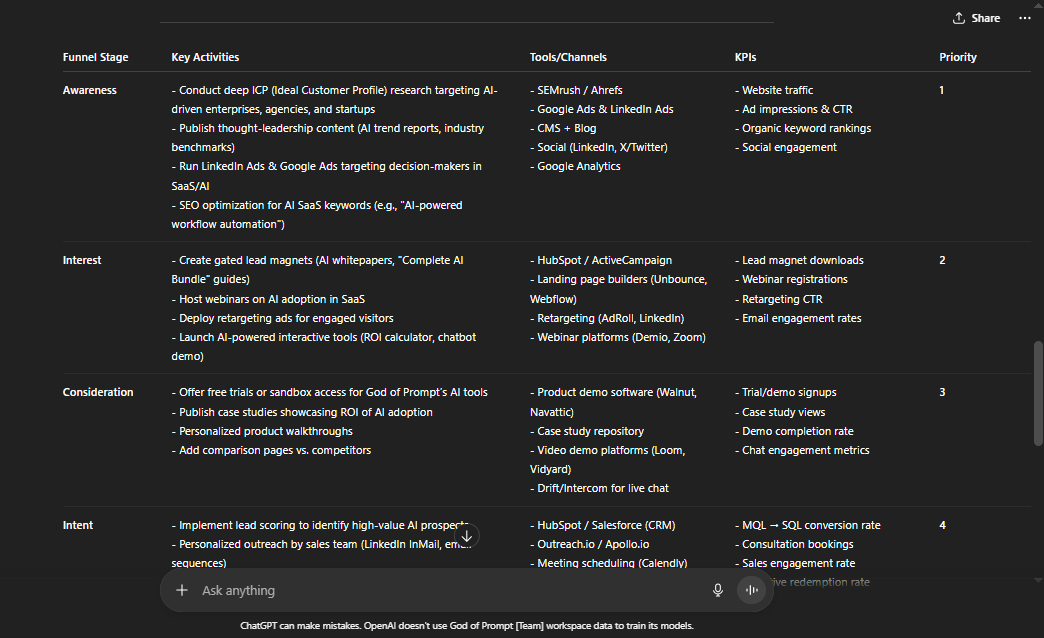Click the Case study views KPI
The image size is (1044, 638).
coord(780,412)
